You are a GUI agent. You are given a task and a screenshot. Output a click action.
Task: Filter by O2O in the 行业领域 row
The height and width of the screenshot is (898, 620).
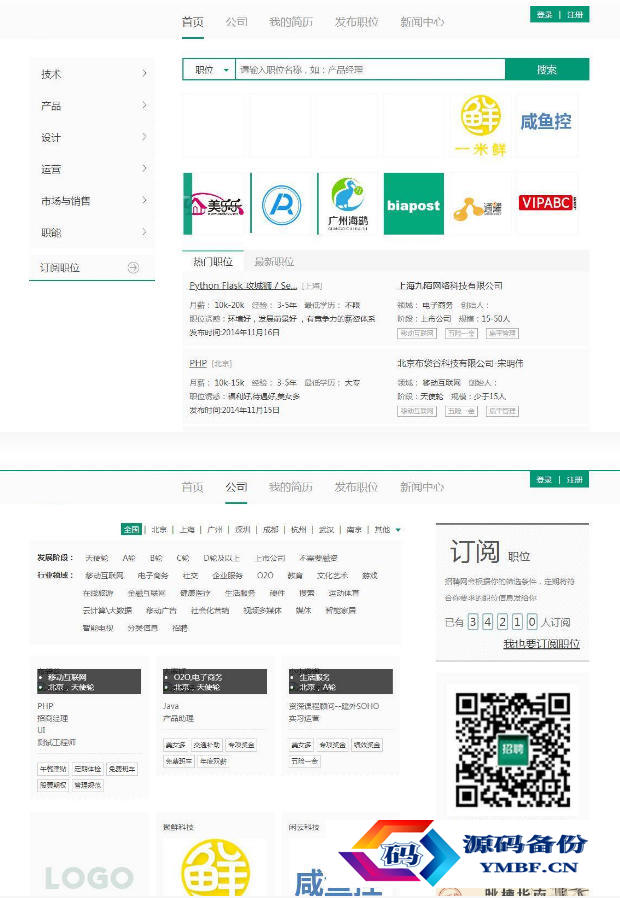coord(265,575)
